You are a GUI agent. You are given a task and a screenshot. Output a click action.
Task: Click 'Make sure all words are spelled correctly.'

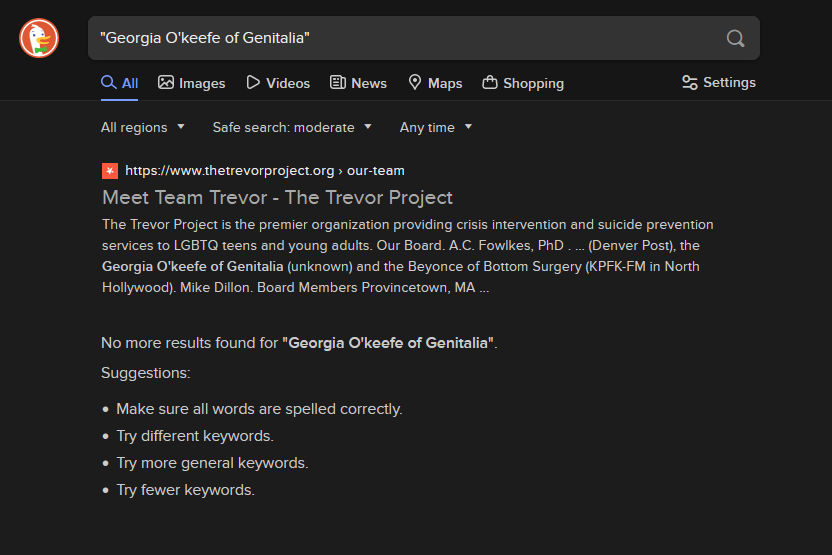pyautogui.click(x=259, y=409)
